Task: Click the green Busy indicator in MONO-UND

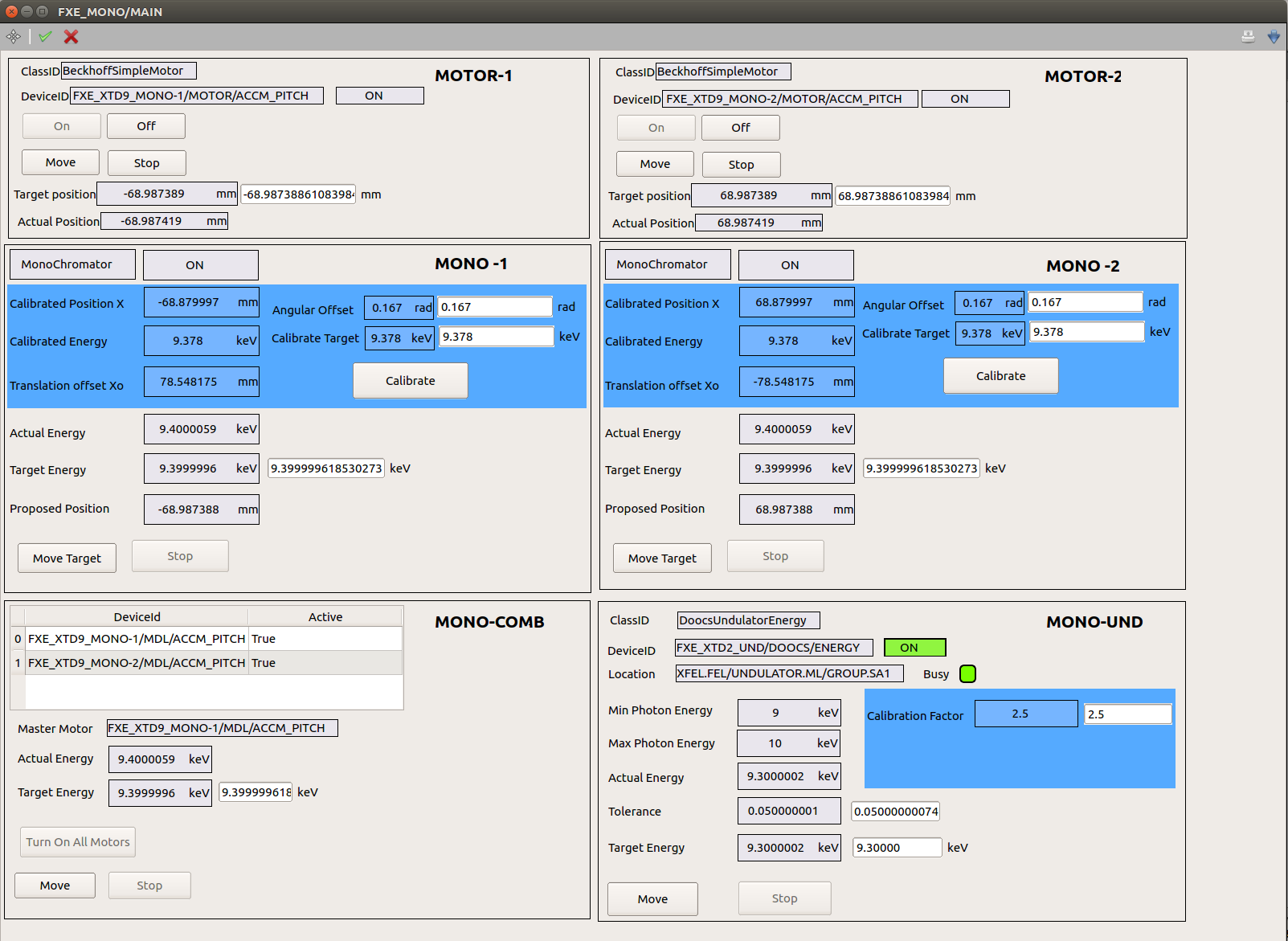Action: [967, 674]
